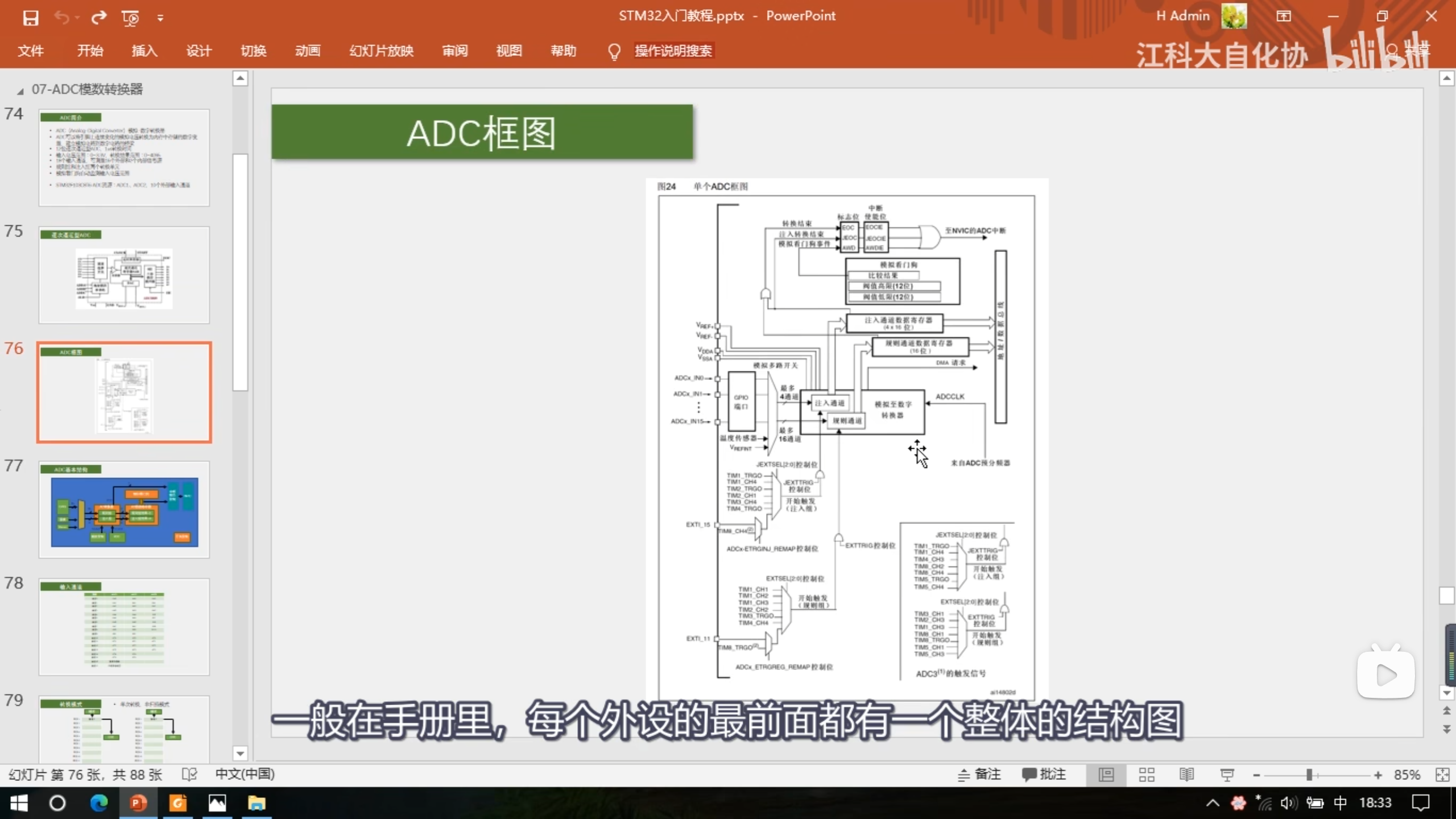Open Ribbon Display Options dropdown

click(x=1283, y=16)
